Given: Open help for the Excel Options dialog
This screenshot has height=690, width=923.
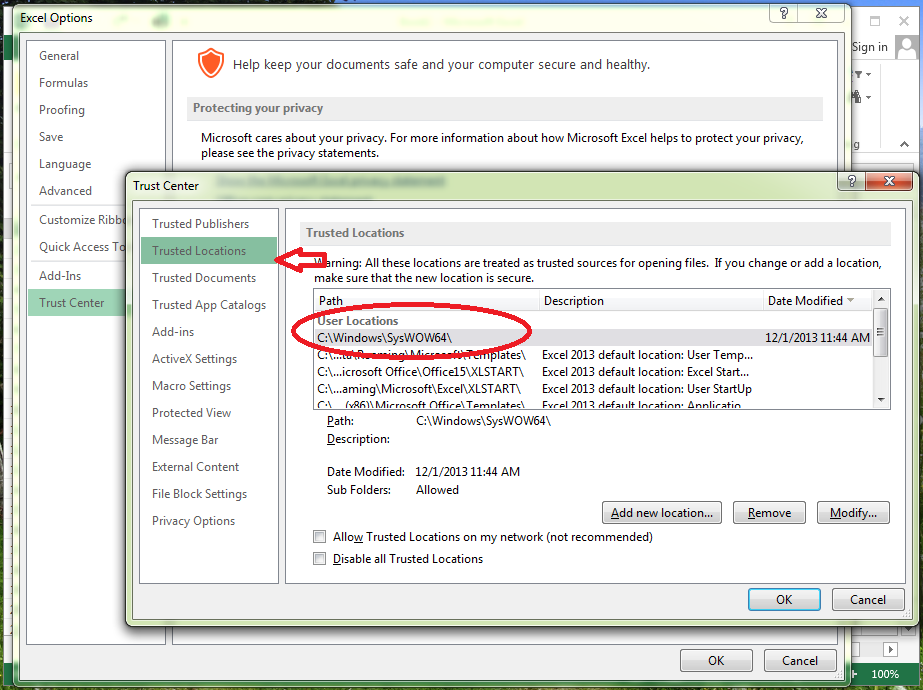Looking at the screenshot, I should point(783,13).
